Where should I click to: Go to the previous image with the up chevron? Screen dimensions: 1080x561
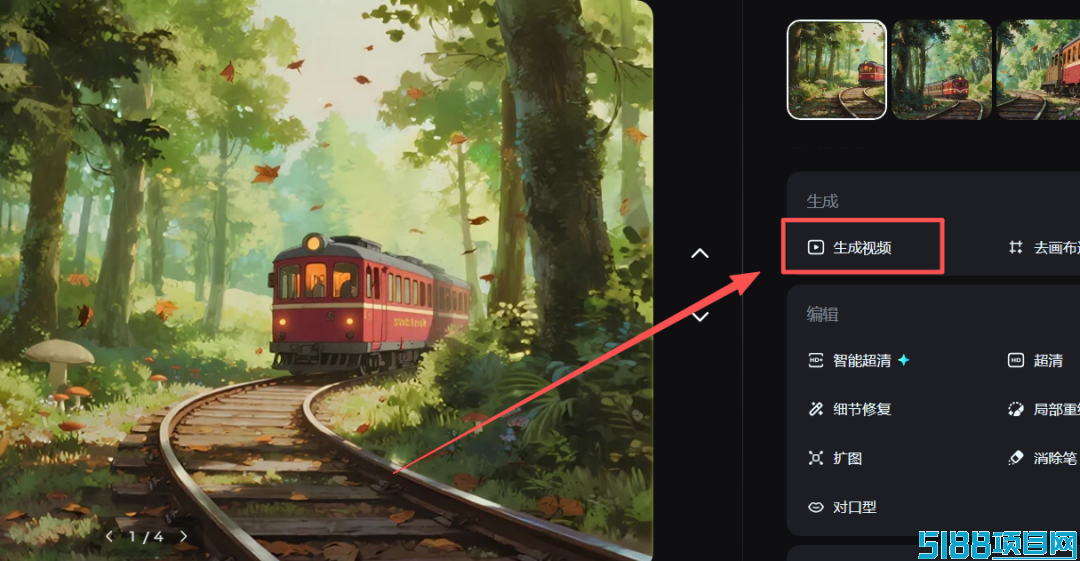click(x=700, y=254)
